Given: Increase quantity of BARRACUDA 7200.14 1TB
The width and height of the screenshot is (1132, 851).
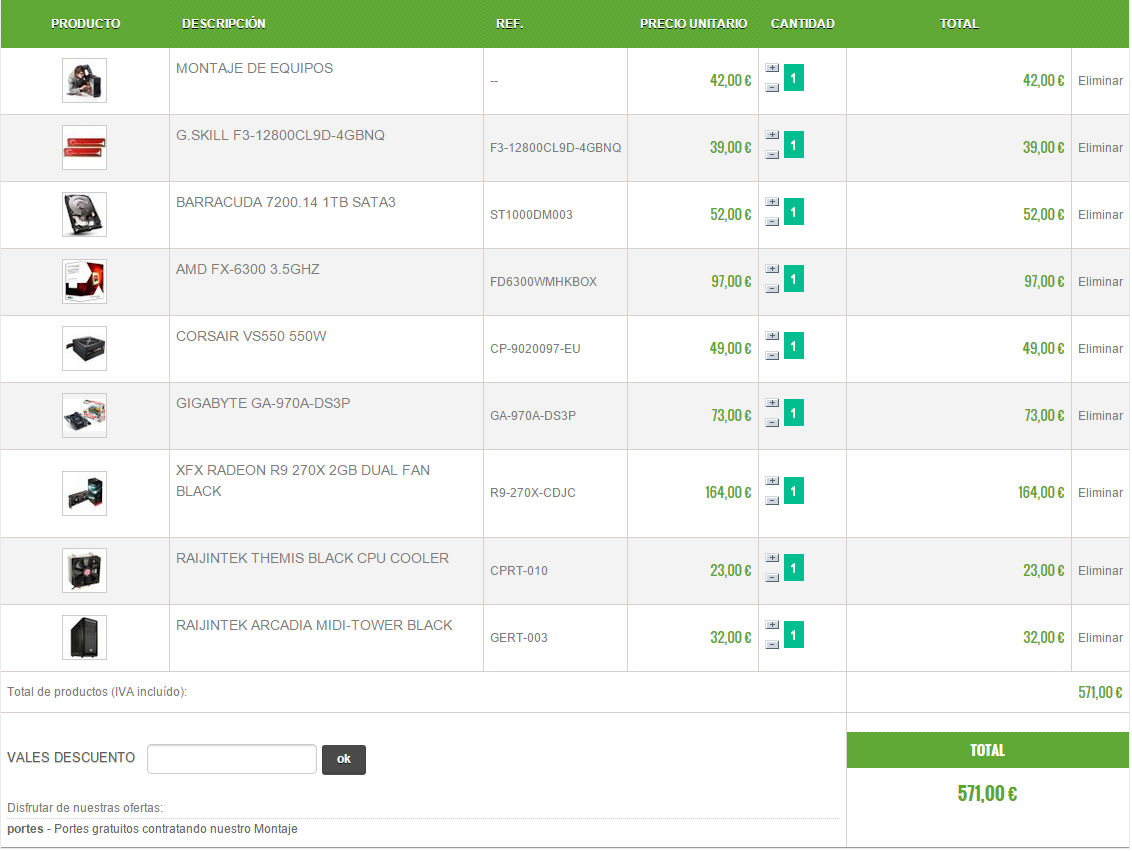Looking at the screenshot, I should pos(772,202).
